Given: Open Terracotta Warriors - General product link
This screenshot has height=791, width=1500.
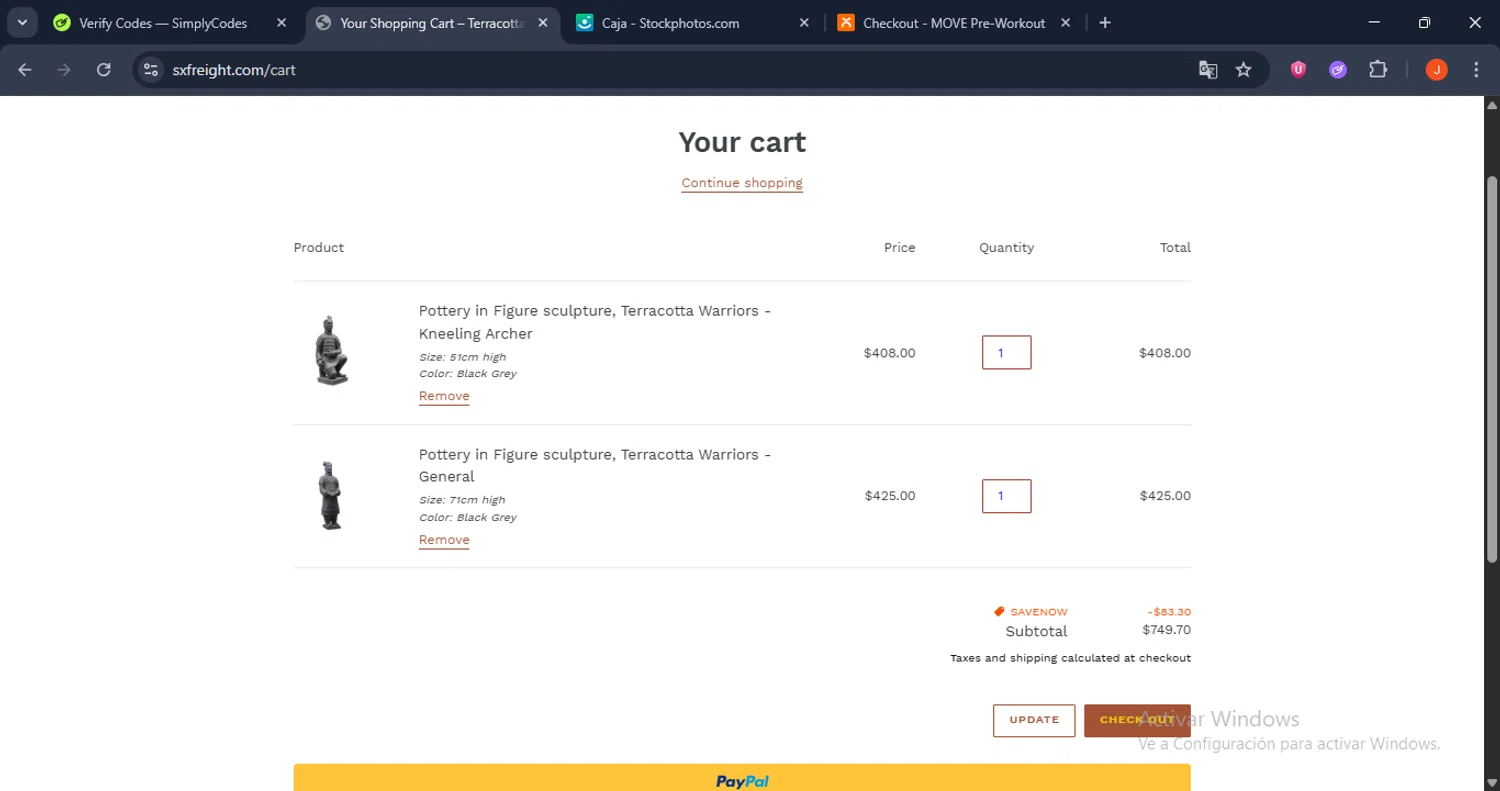Looking at the screenshot, I should point(594,465).
